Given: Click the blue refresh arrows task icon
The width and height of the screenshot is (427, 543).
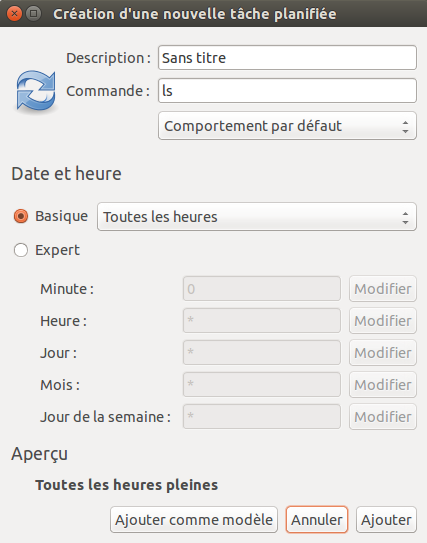Looking at the screenshot, I should pyautogui.click(x=36, y=91).
